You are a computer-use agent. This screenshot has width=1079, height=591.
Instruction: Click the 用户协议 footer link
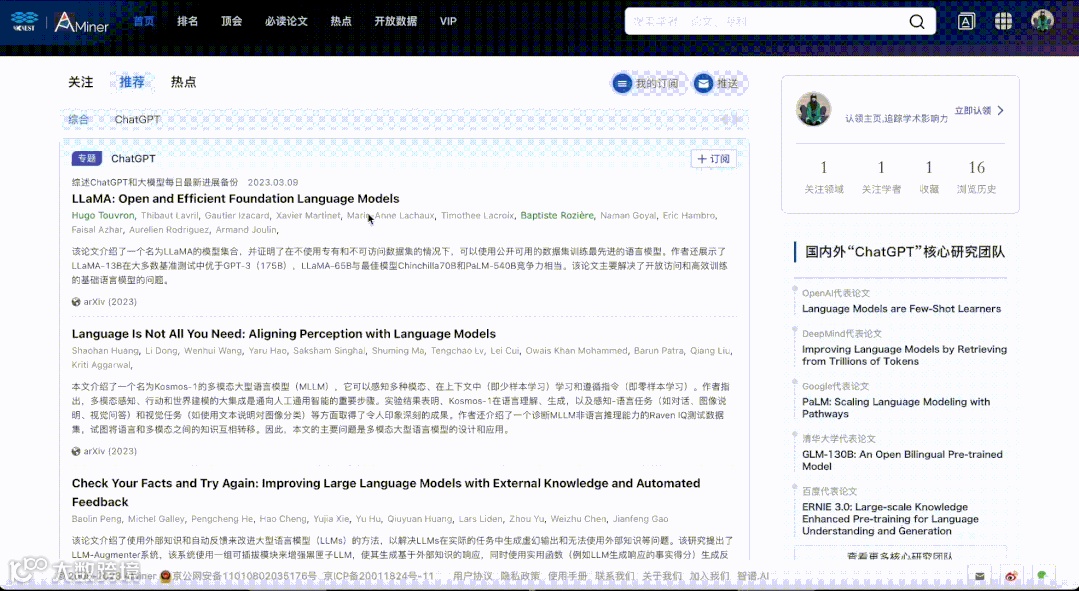tap(473, 576)
